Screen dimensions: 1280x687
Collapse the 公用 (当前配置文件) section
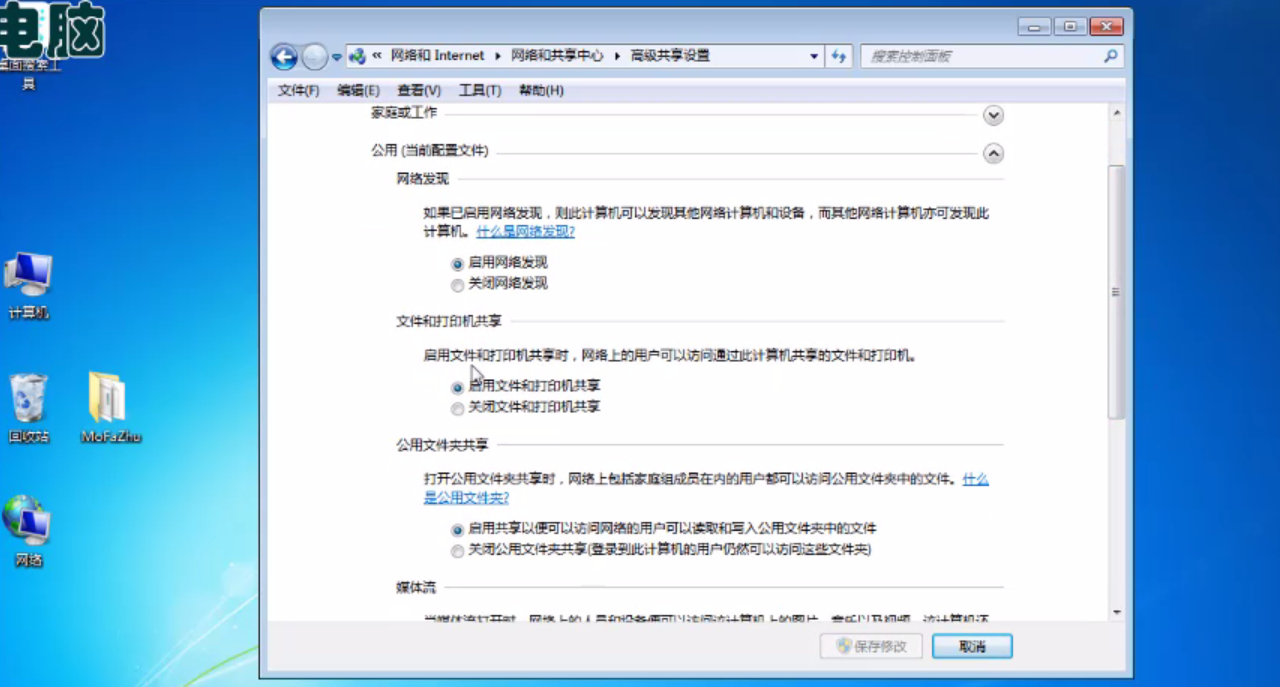(x=993, y=154)
